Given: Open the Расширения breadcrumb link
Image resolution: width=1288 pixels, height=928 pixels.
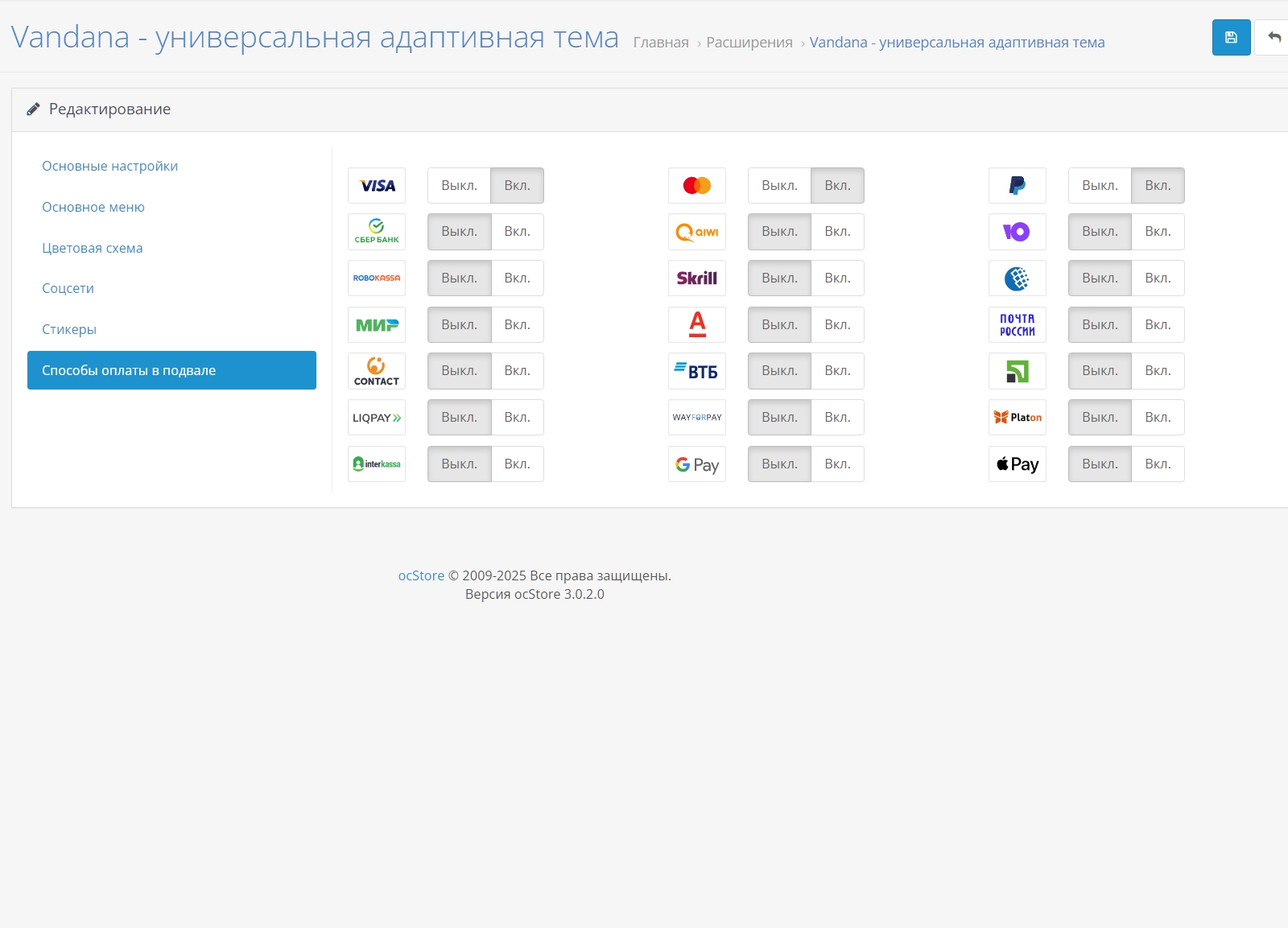Looking at the screenshot, I should [749, 43].
